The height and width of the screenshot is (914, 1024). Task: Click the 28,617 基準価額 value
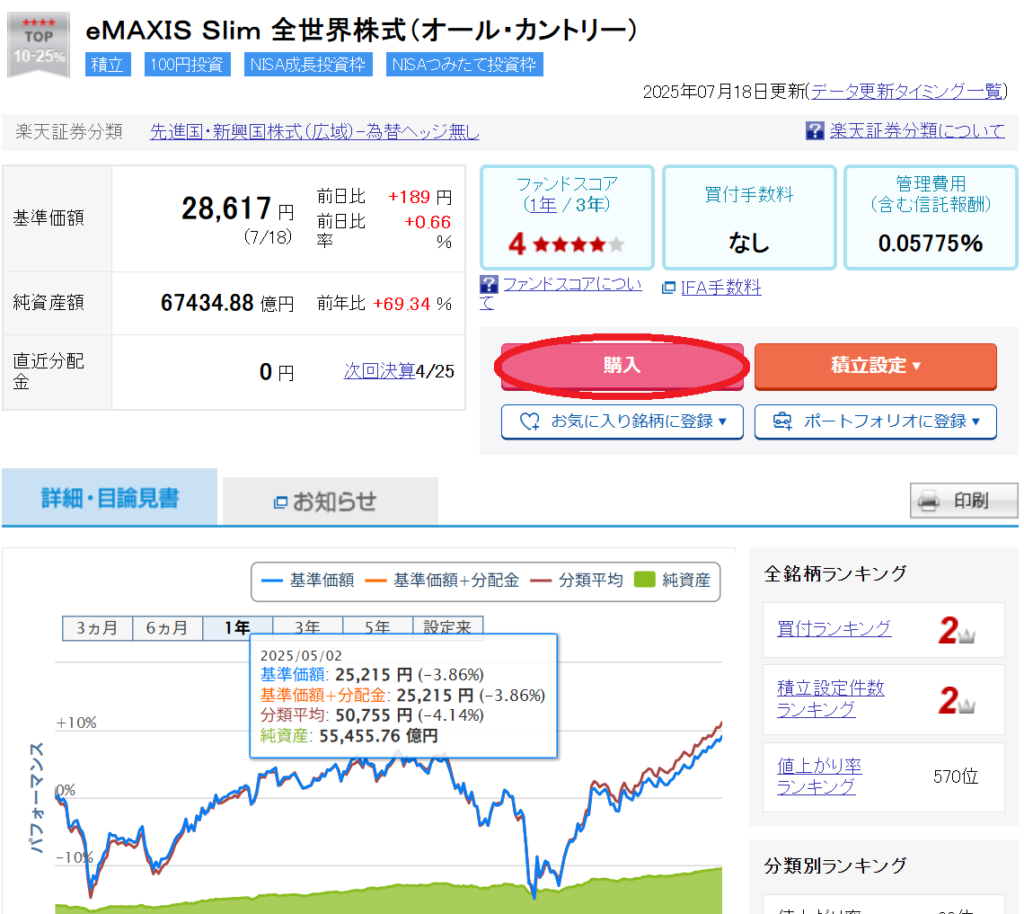coord(226,209)
